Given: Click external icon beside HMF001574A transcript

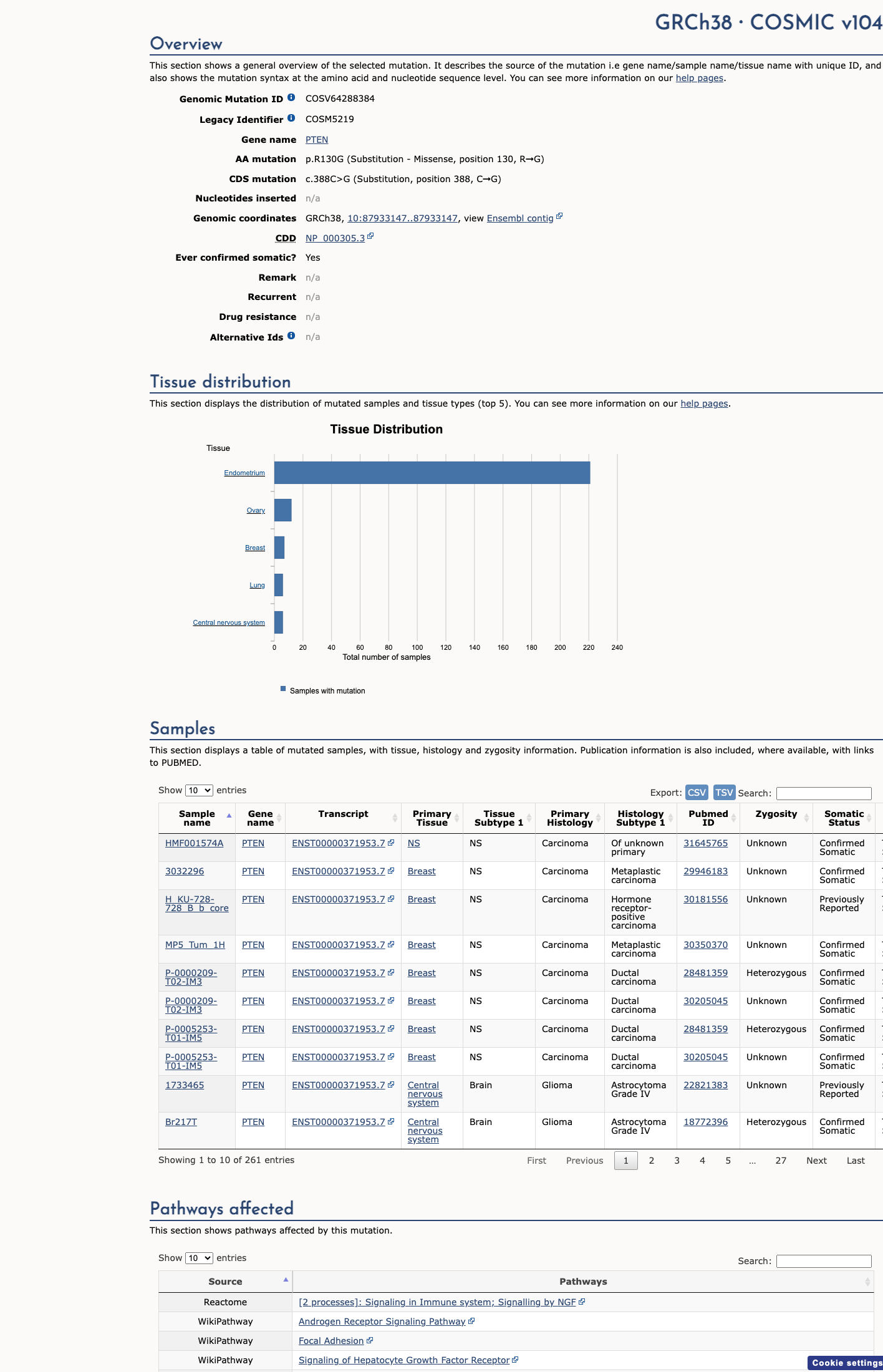Looking at the screenshot, I should 391,843.
